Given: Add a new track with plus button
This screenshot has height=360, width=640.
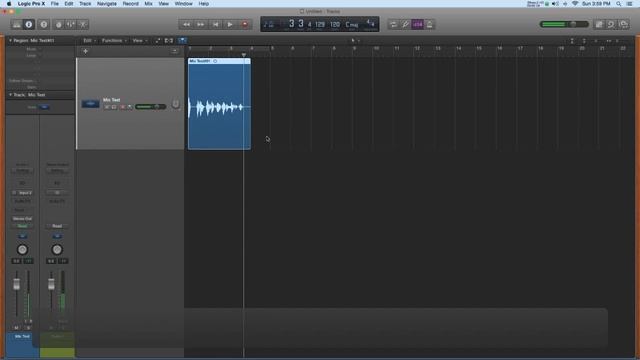Looking at the screenshot, I should (85, 51).
